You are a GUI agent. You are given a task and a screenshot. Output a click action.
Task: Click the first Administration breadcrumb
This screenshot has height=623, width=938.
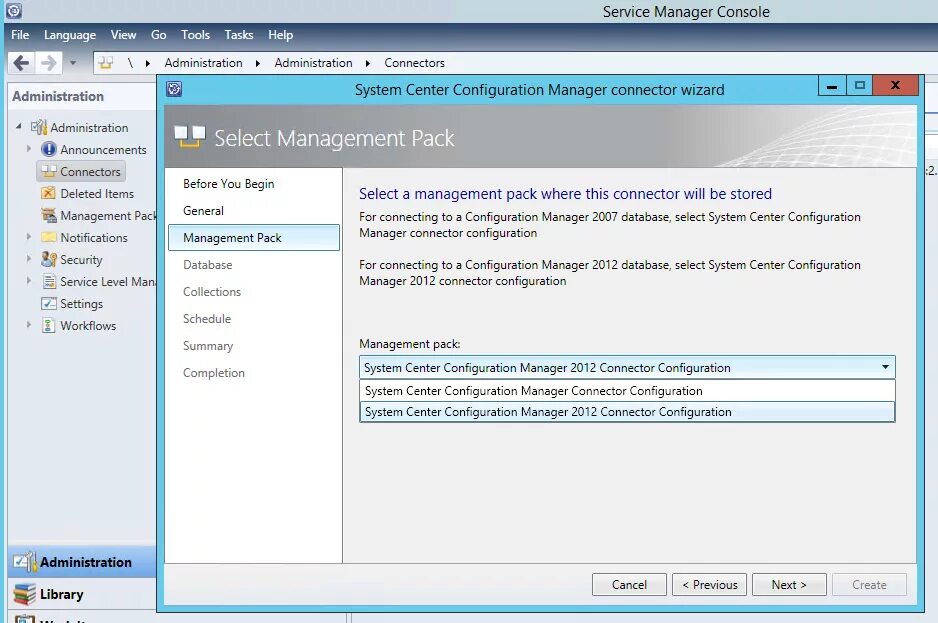(x=203, y=63)
